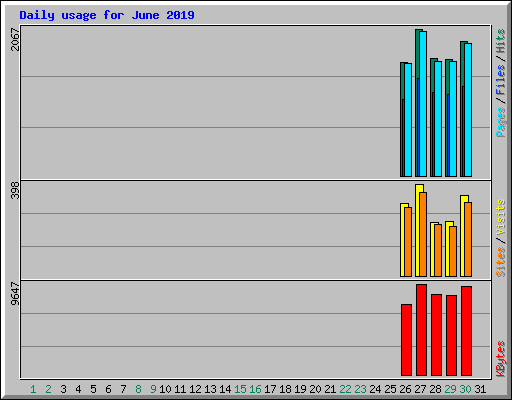This screenshot has height=400, width=512.
Task: Click day 23 on the x-axis
Action: coord(360,389)
